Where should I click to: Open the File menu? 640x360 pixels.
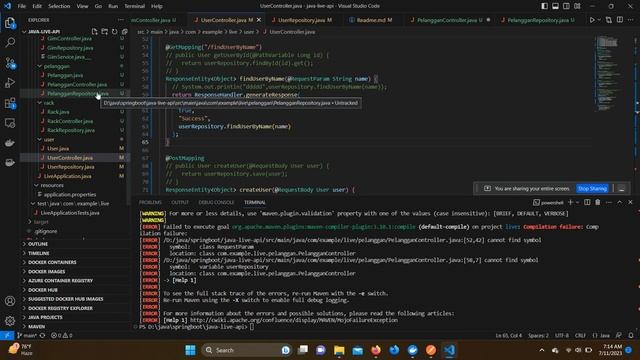[x=21, y=6]
